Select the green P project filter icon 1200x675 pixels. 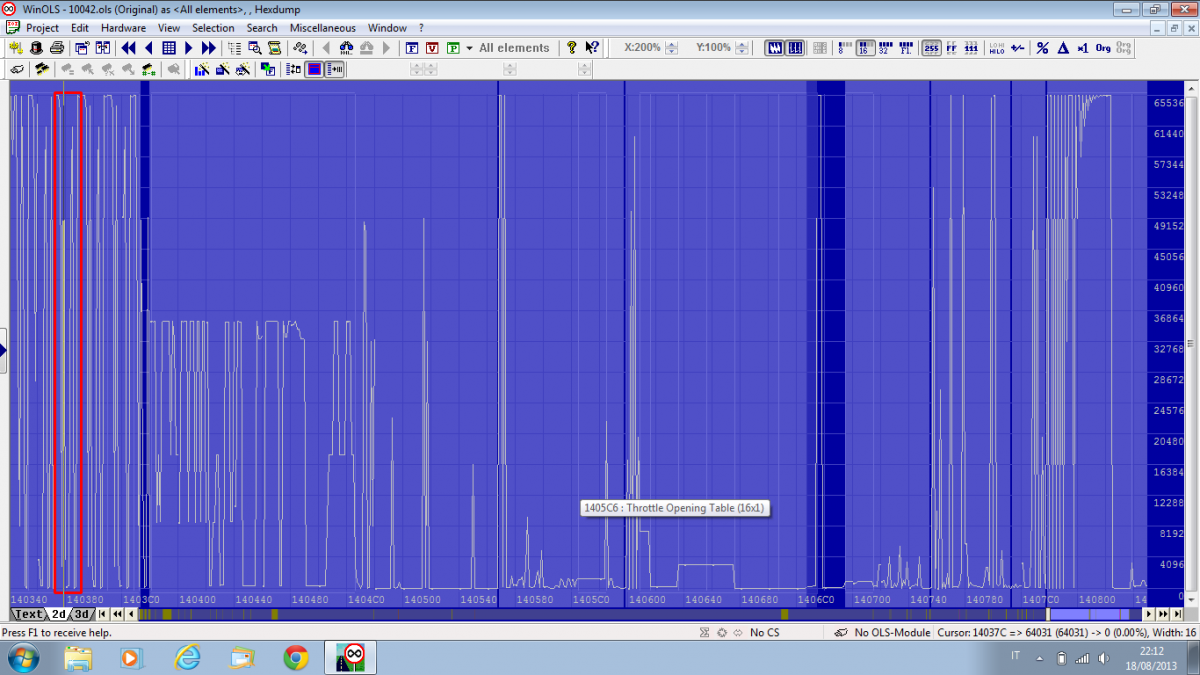[x=453, y=48]
